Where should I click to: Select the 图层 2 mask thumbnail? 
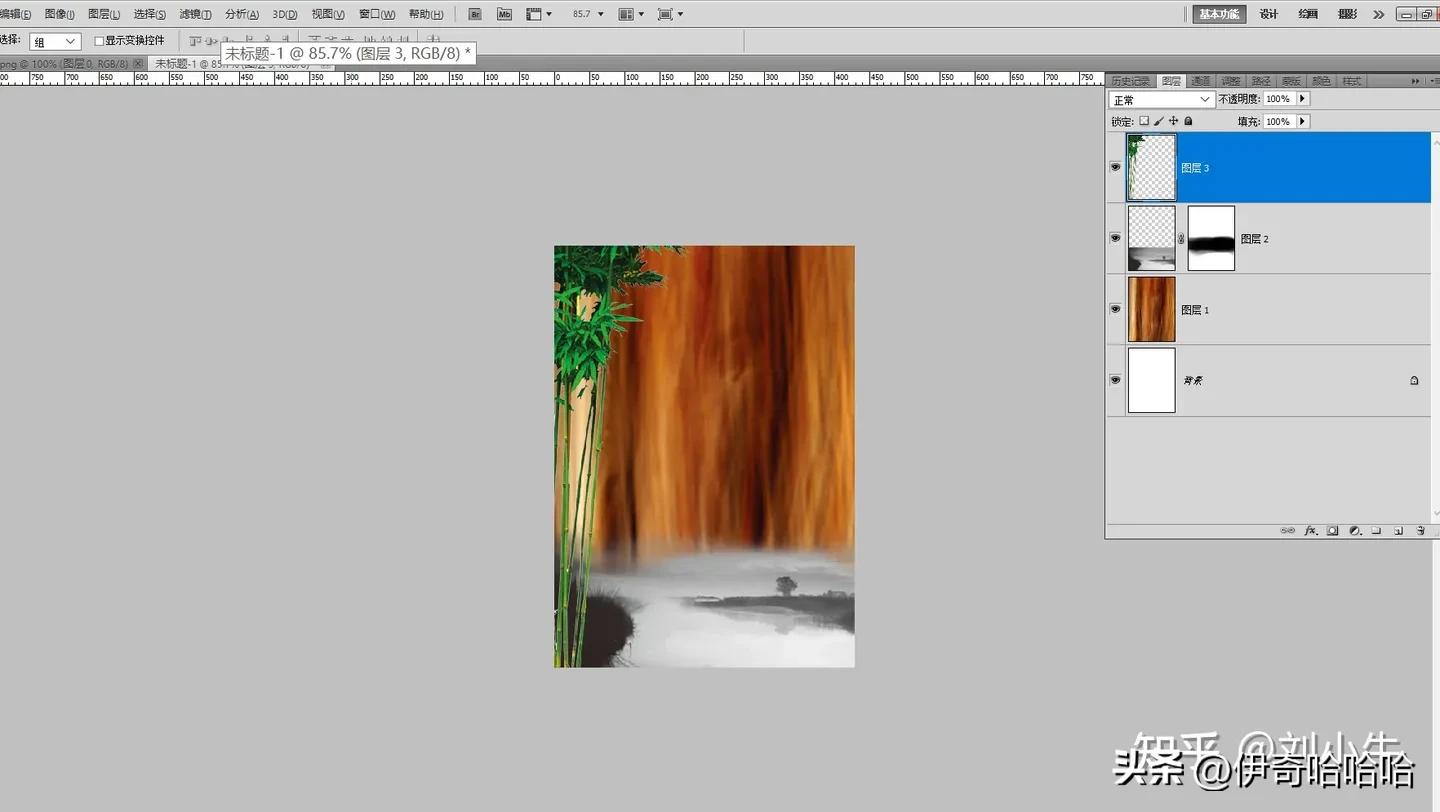(1211, 238)
